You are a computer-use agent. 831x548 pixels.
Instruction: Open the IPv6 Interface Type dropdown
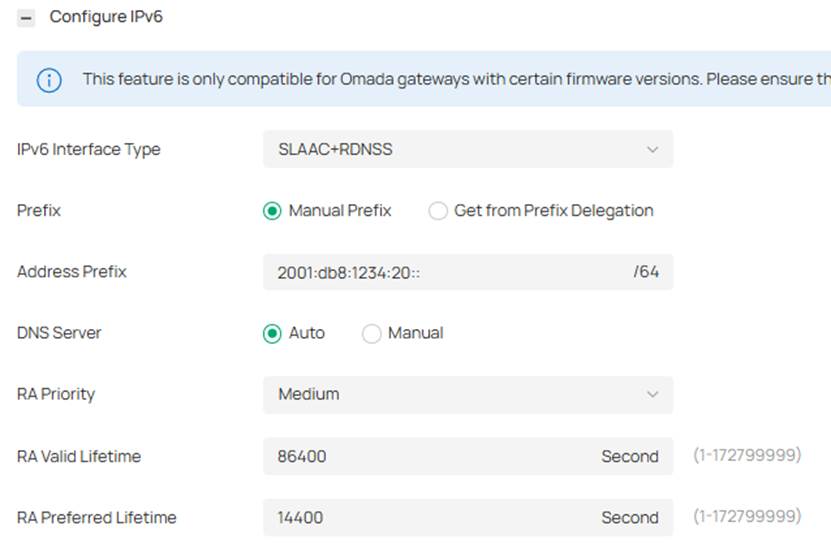coord(468,149)
